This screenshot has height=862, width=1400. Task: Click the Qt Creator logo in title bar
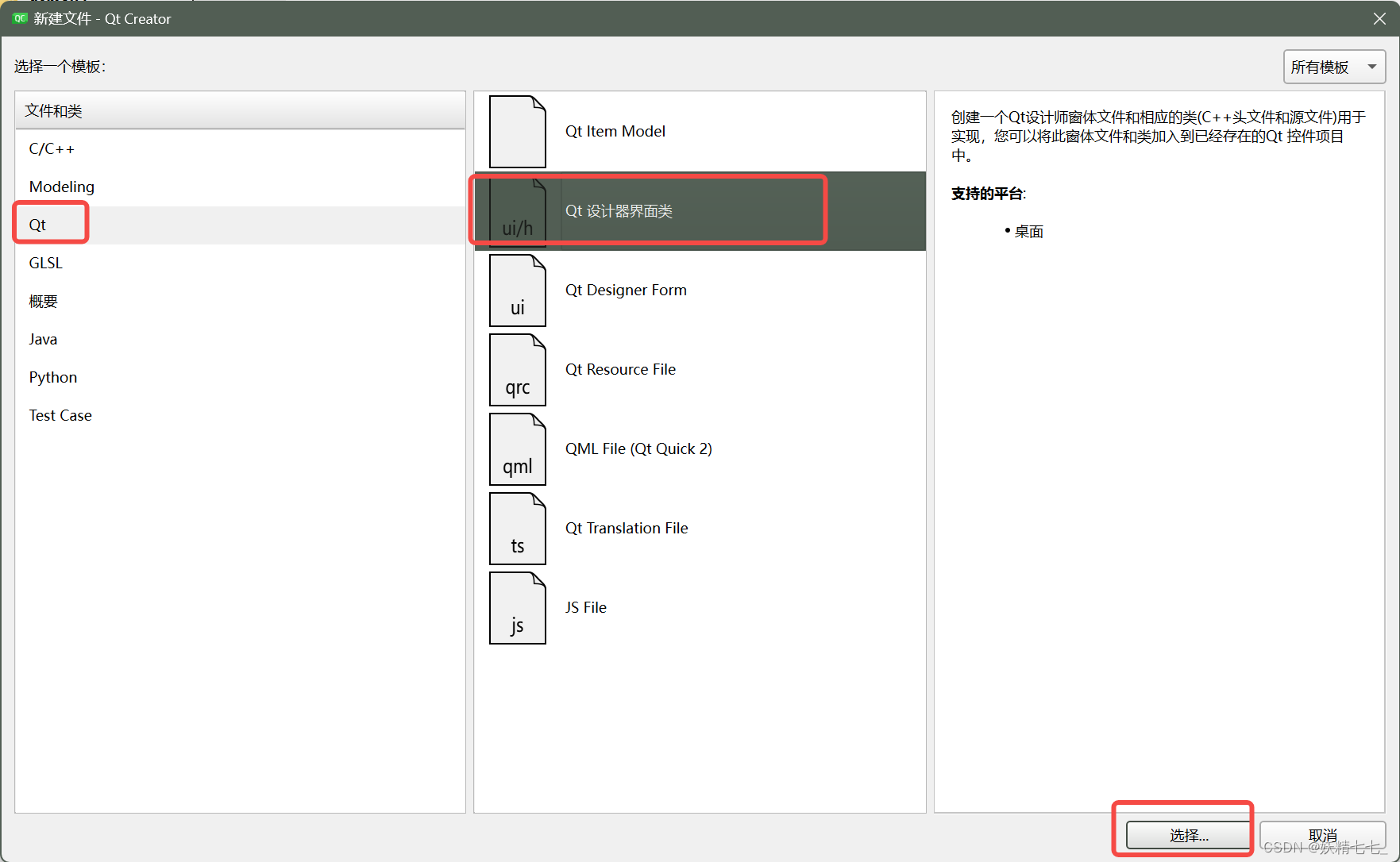coord(20,18)
